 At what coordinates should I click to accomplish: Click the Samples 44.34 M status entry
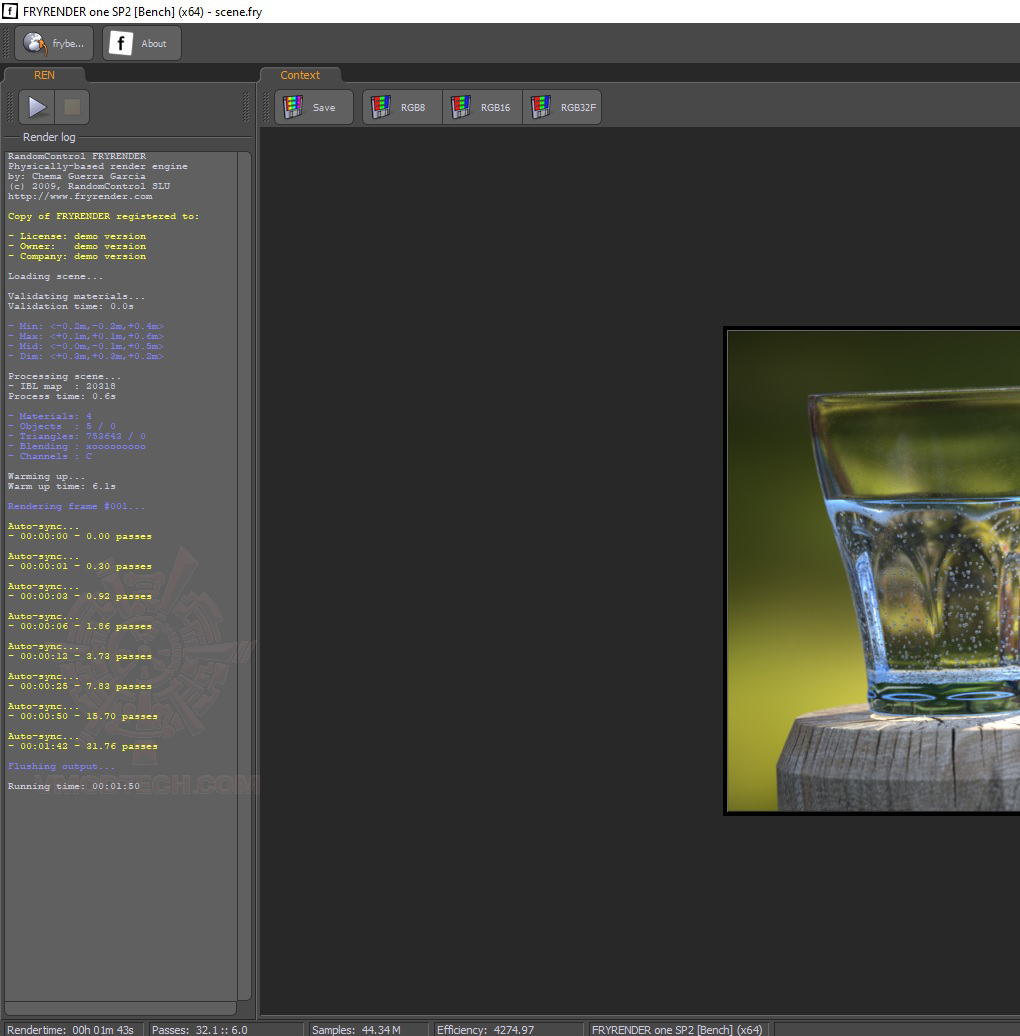(356, 1029)
